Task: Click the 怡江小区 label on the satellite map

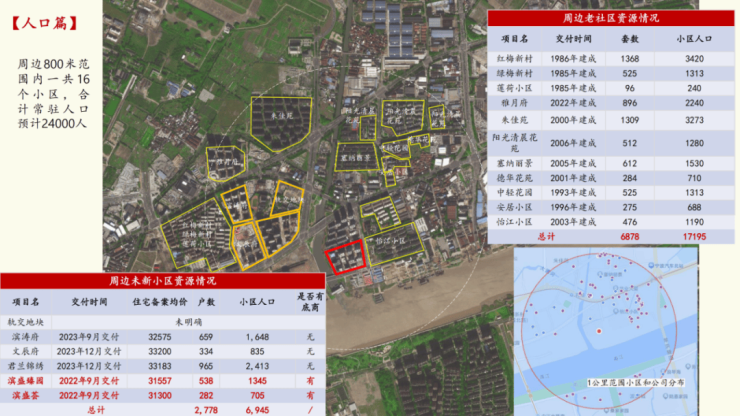Action: pos(391,241)
